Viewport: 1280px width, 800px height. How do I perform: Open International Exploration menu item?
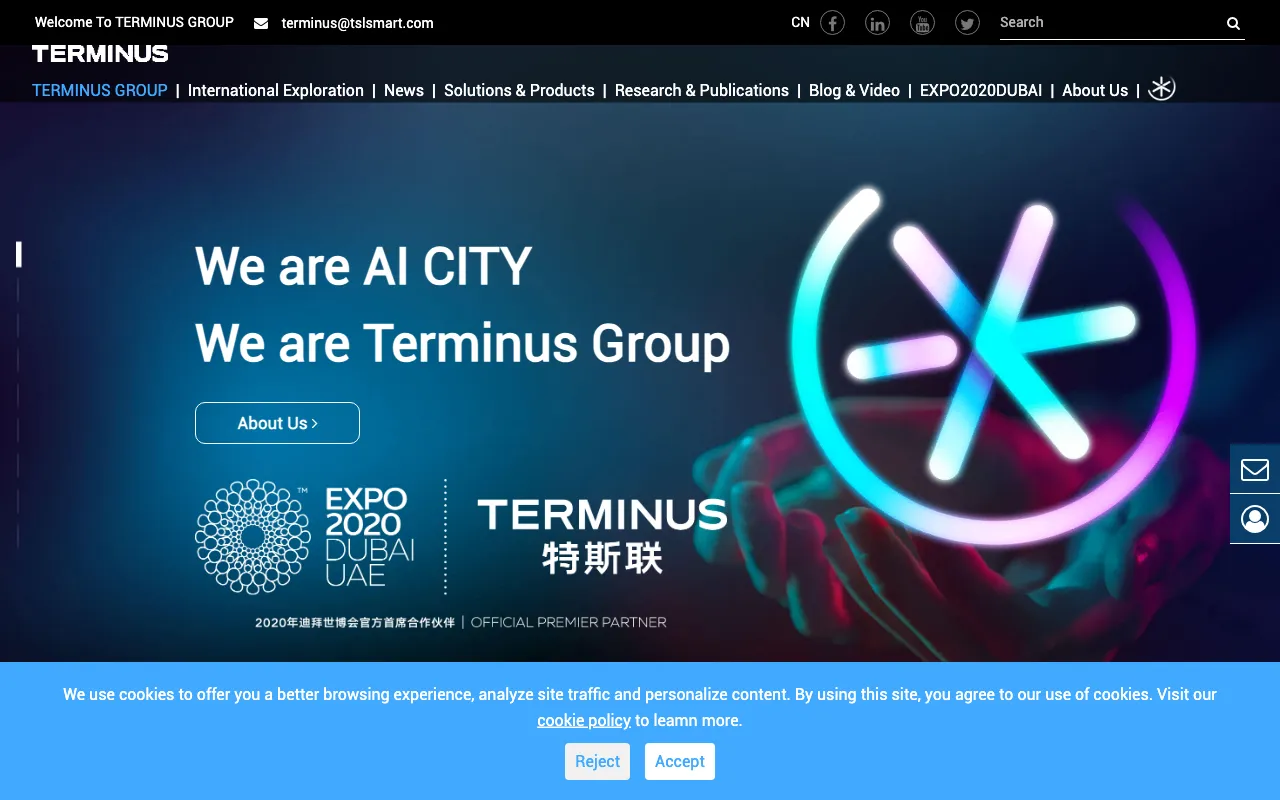276,90
